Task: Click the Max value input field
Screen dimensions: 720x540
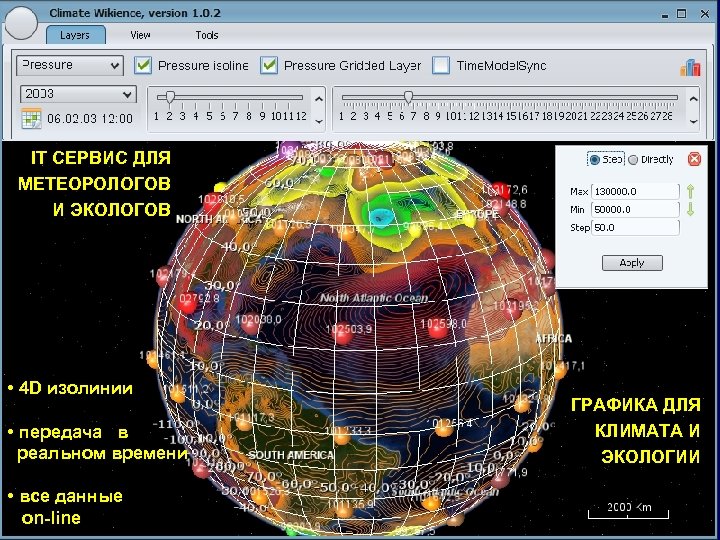Action: 635,191
